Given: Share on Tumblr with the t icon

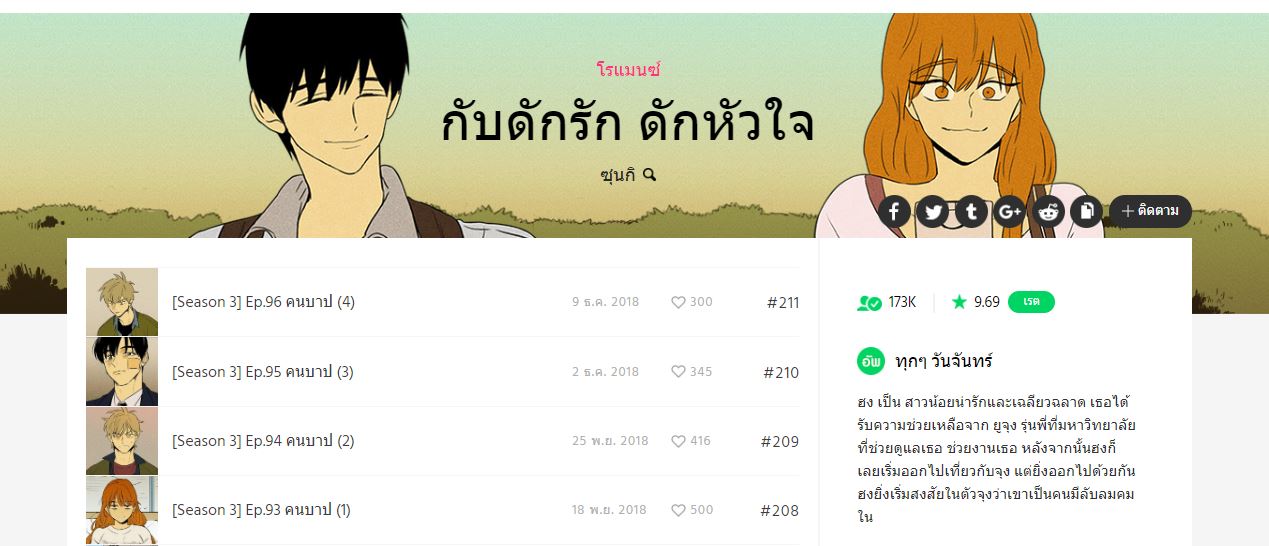Looking at the screenshot, I should pyautogui.click(x=971, y=211).
